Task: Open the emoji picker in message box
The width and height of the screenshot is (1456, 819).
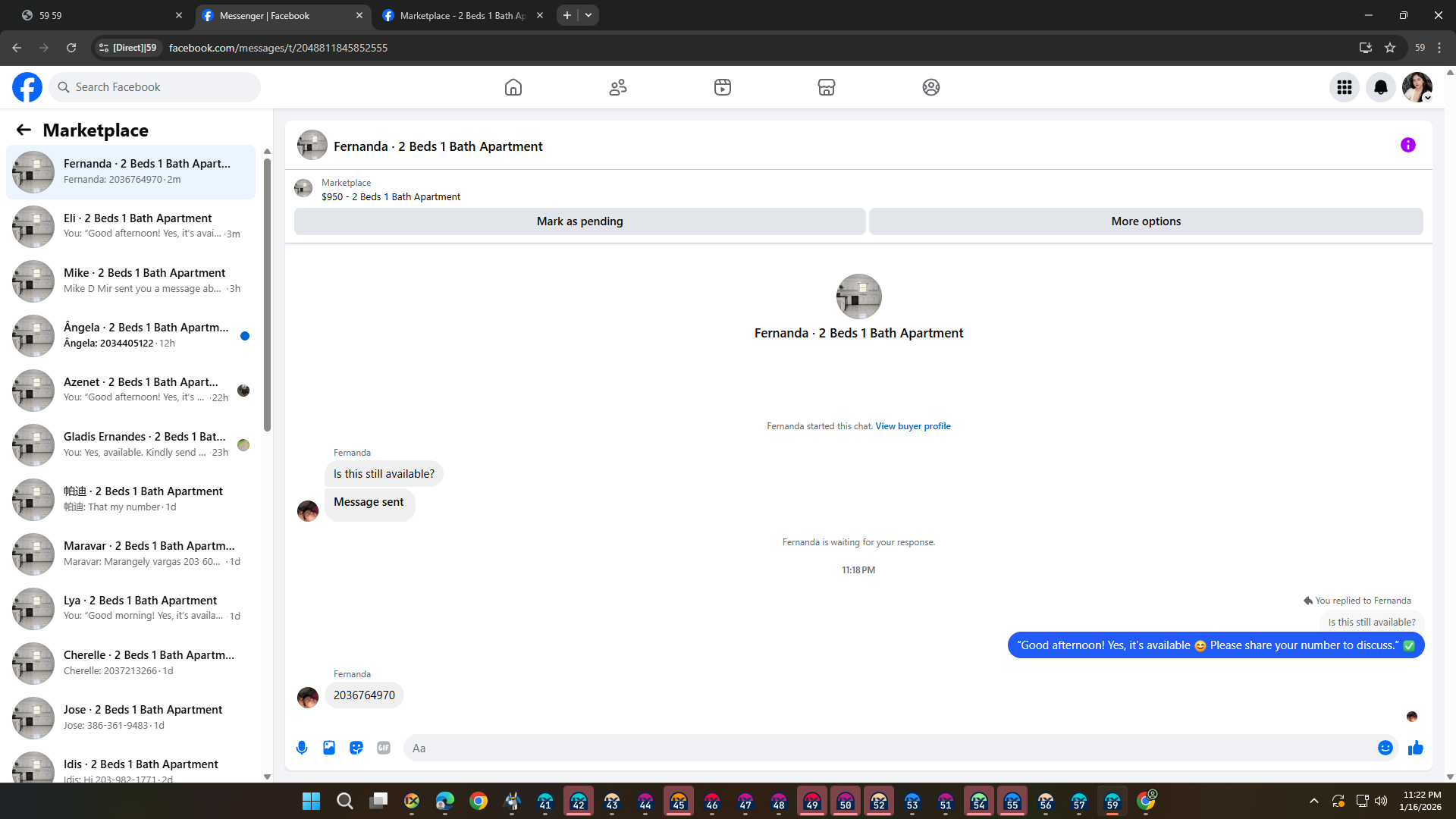Action: [x=1385, y=748]
